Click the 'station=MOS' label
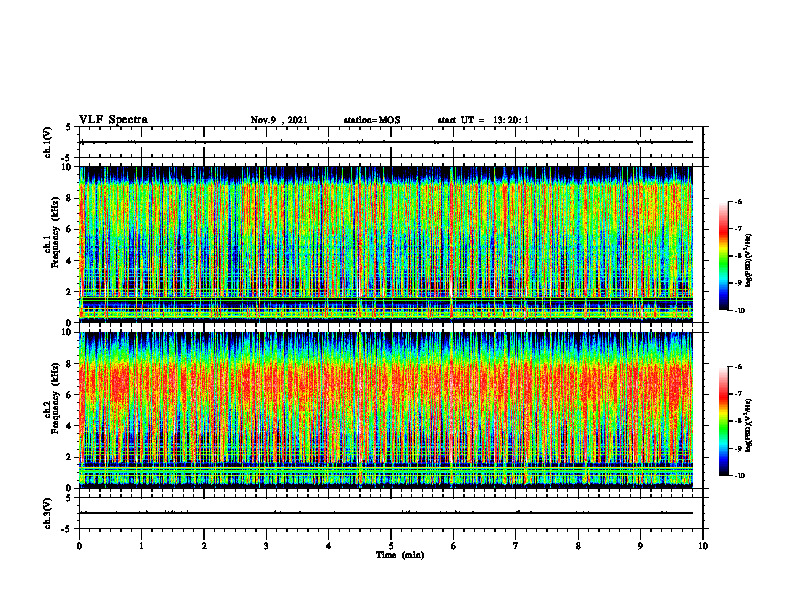The image size is (792, 612). point(372,120)
